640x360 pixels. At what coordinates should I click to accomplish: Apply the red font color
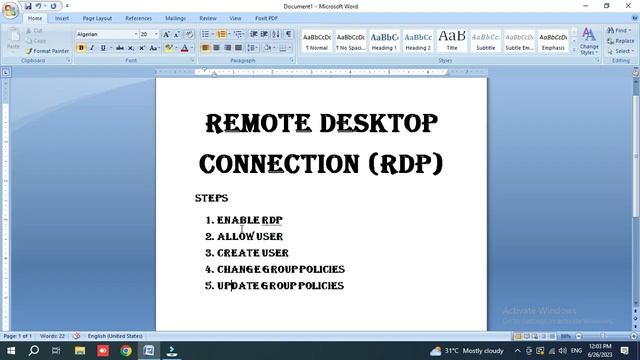pyautogui.click(x=184, y=48)
